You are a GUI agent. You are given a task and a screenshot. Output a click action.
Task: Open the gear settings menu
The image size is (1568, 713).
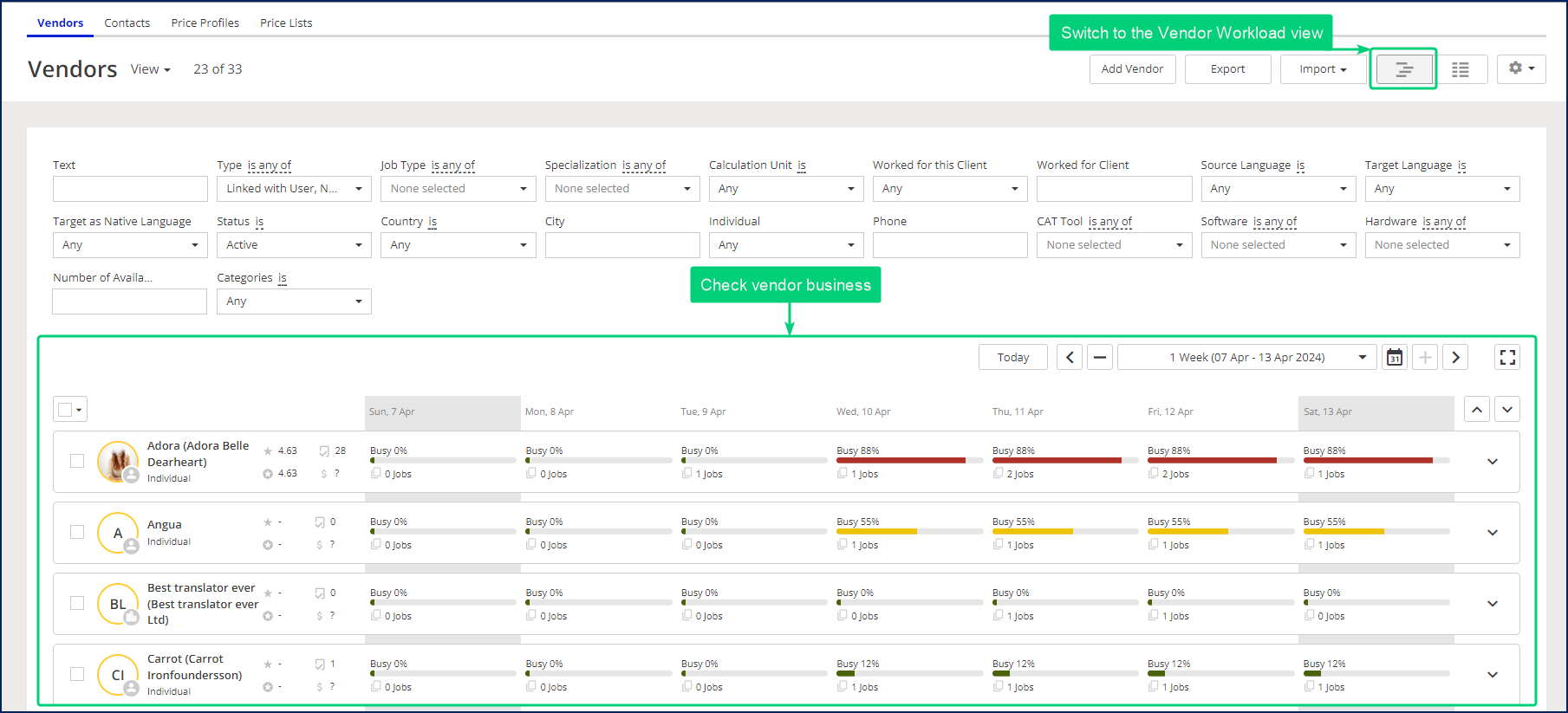[x=1521, y=68]
